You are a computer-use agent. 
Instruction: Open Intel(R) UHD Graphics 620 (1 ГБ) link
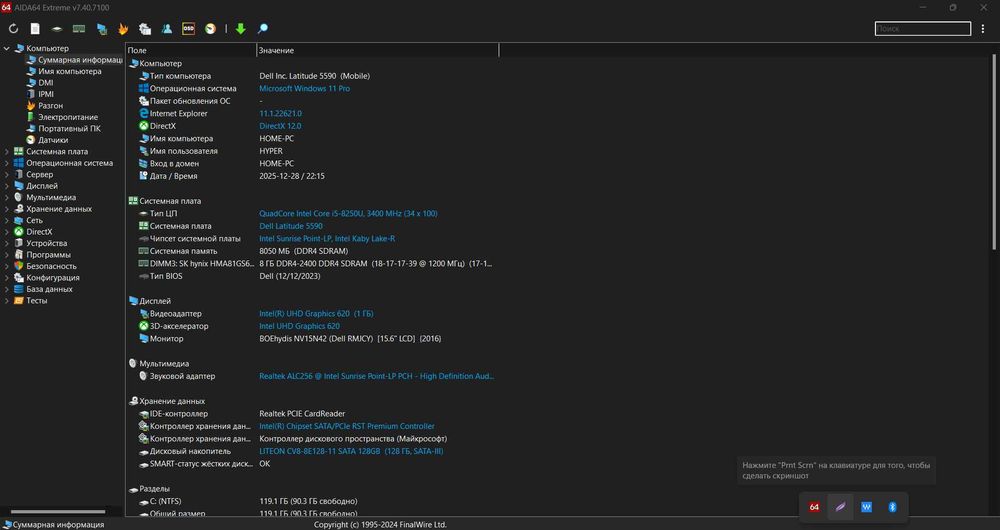pyautogui.click(x=316, y=314)
